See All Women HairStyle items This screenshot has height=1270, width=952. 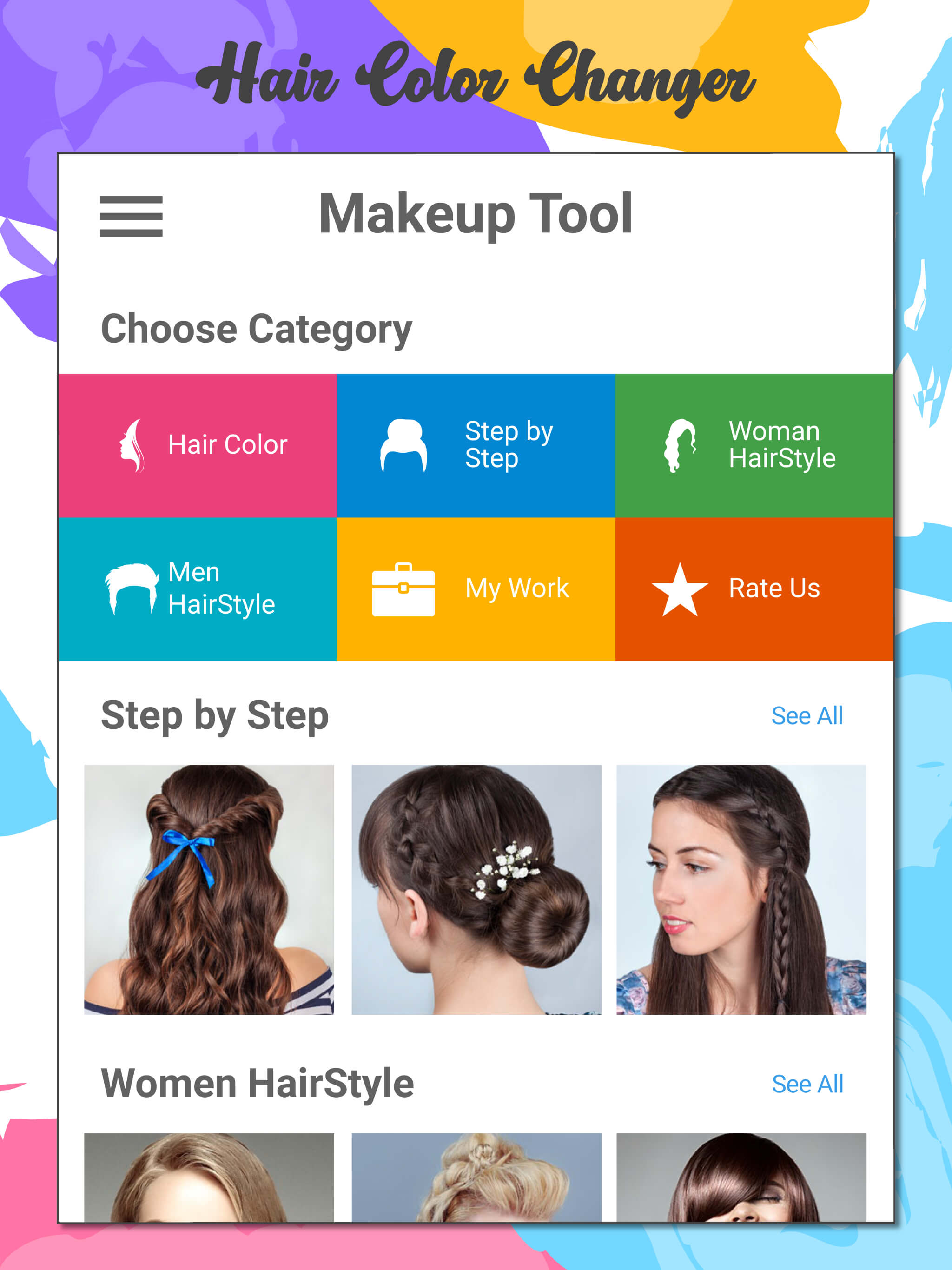[807, 1084]
